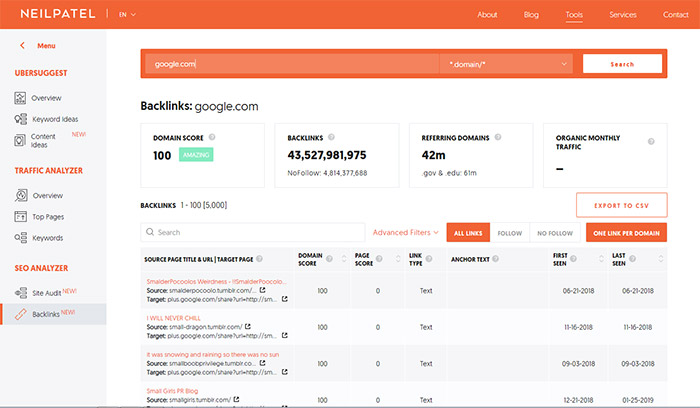Image resolution: width=700 pixels, height=408 pixels.
Task: Click 01-25-2019 Last Seen date cell
Action: 638,400
